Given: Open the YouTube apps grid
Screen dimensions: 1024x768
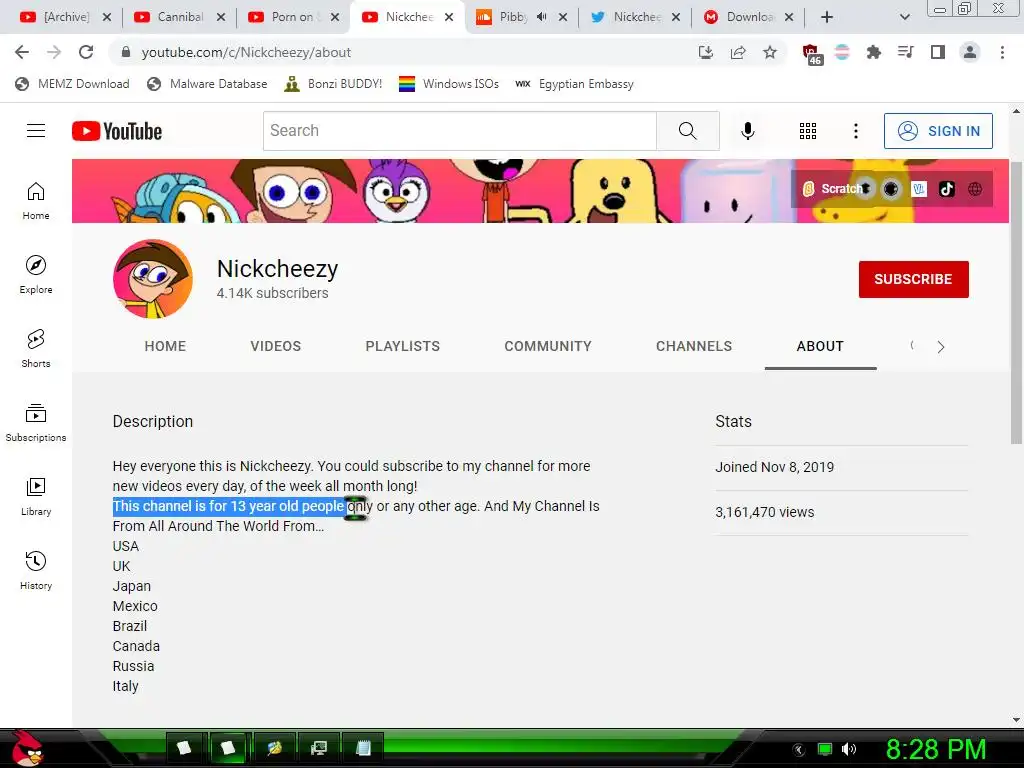Looking at the screenshot, I should (x=808, y=131).
